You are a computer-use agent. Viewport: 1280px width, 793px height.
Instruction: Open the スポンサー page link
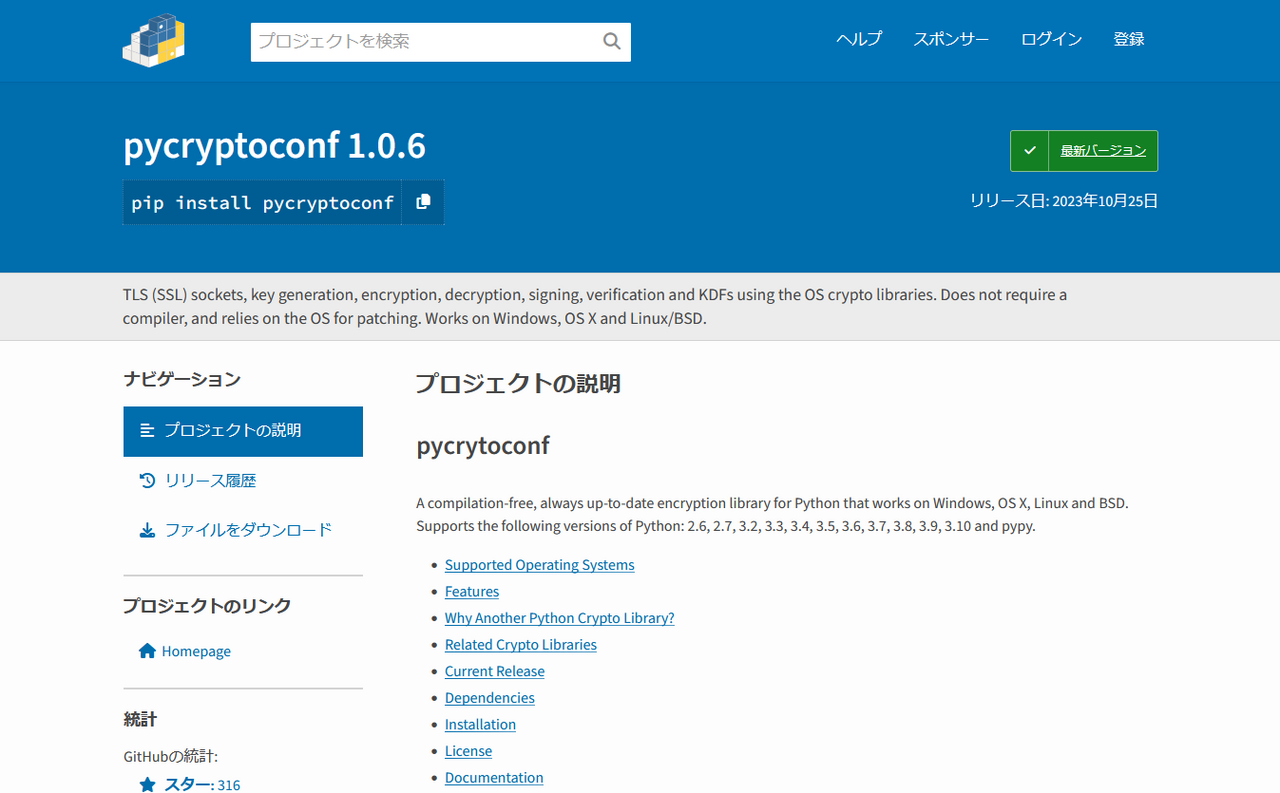951,39
